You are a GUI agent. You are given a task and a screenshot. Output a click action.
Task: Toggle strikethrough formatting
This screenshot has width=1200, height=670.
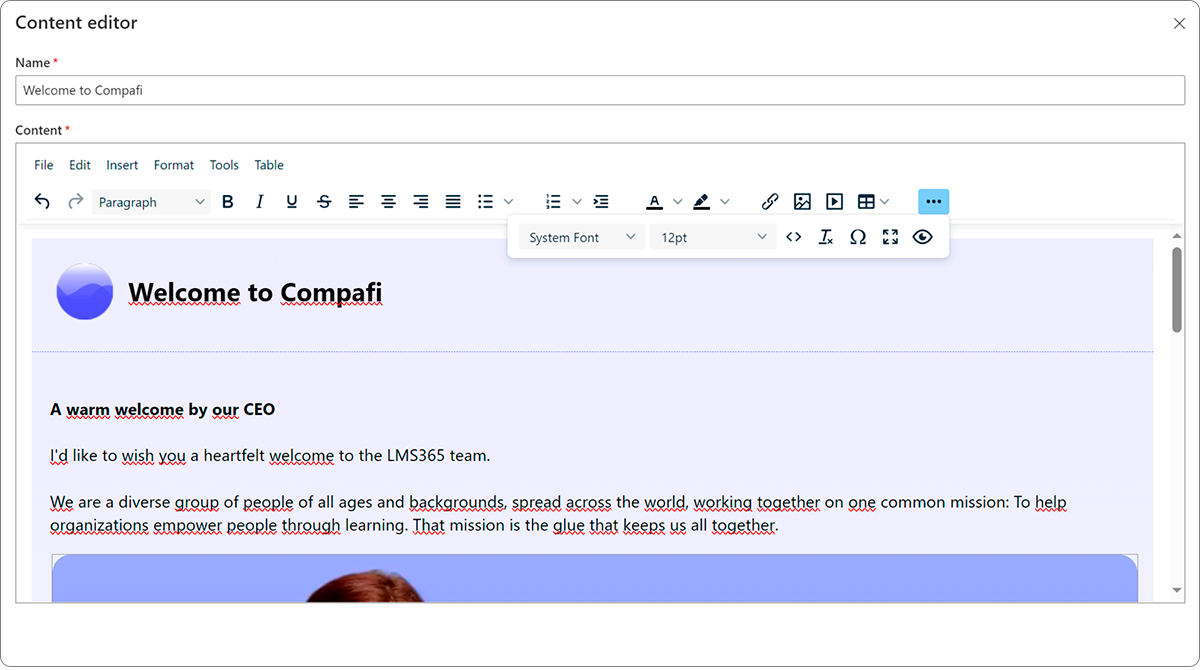coord(324,202)
